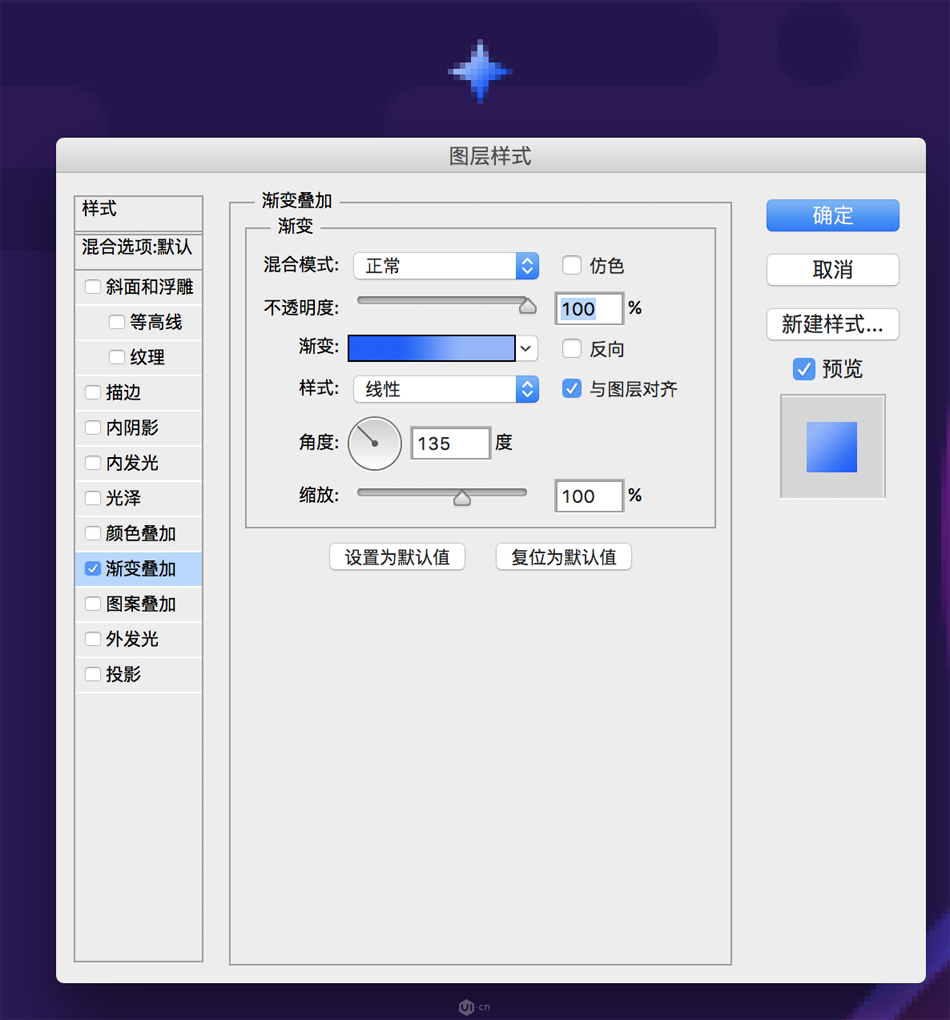The height and width of the screenshot is (1020, 950).
Task: Select 混合选项:默认 in the list
Action: (139, 250)
